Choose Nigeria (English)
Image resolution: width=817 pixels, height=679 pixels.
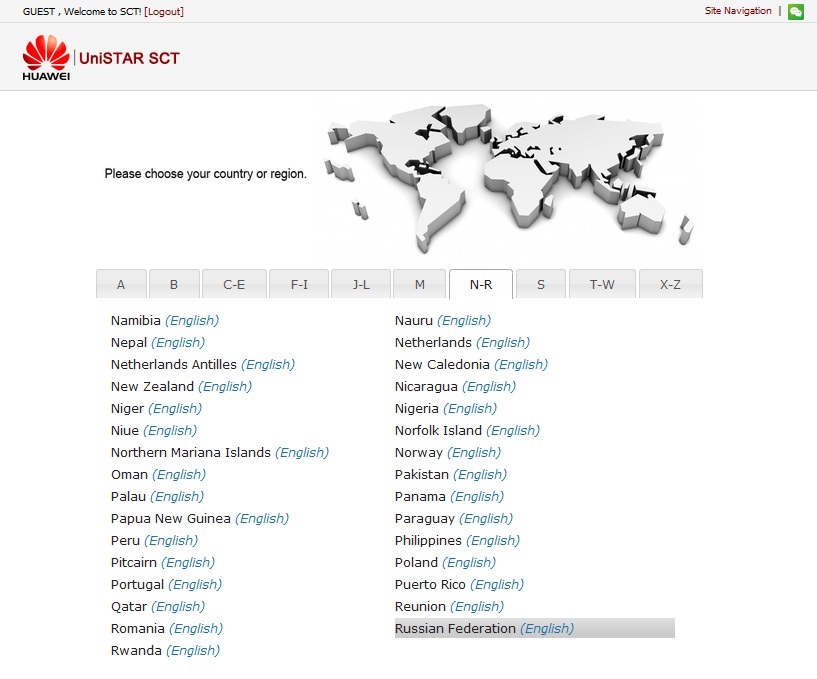tap(446, 408)
